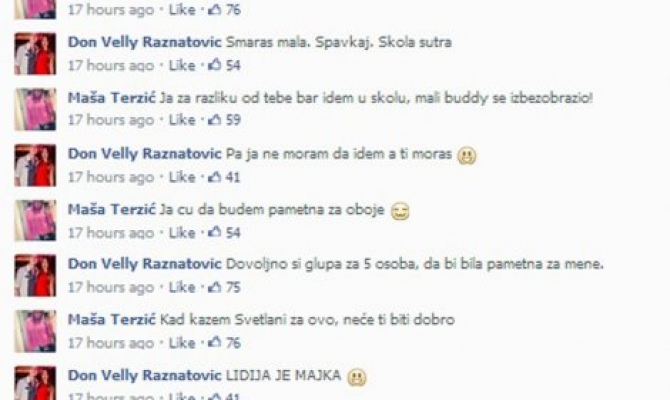Click thumbs-up icon under 'Pa ja ne moram' comment
This screenshot has width=670, height=400.
tap(215, 176)
